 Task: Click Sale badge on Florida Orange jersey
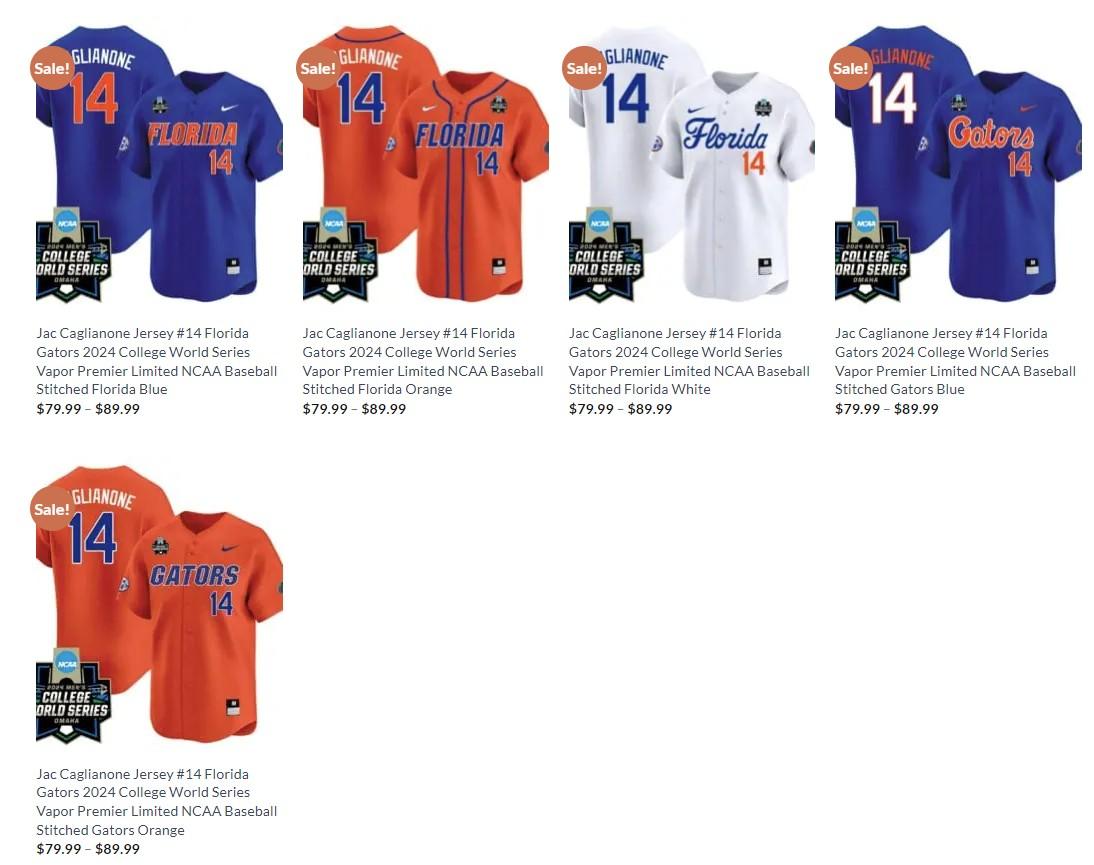318,68
